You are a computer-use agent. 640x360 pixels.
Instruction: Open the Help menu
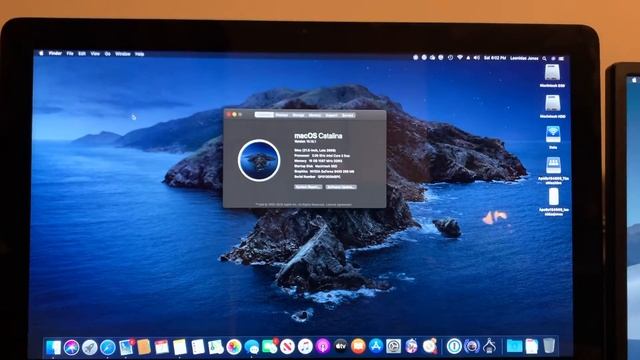point(140,54)
